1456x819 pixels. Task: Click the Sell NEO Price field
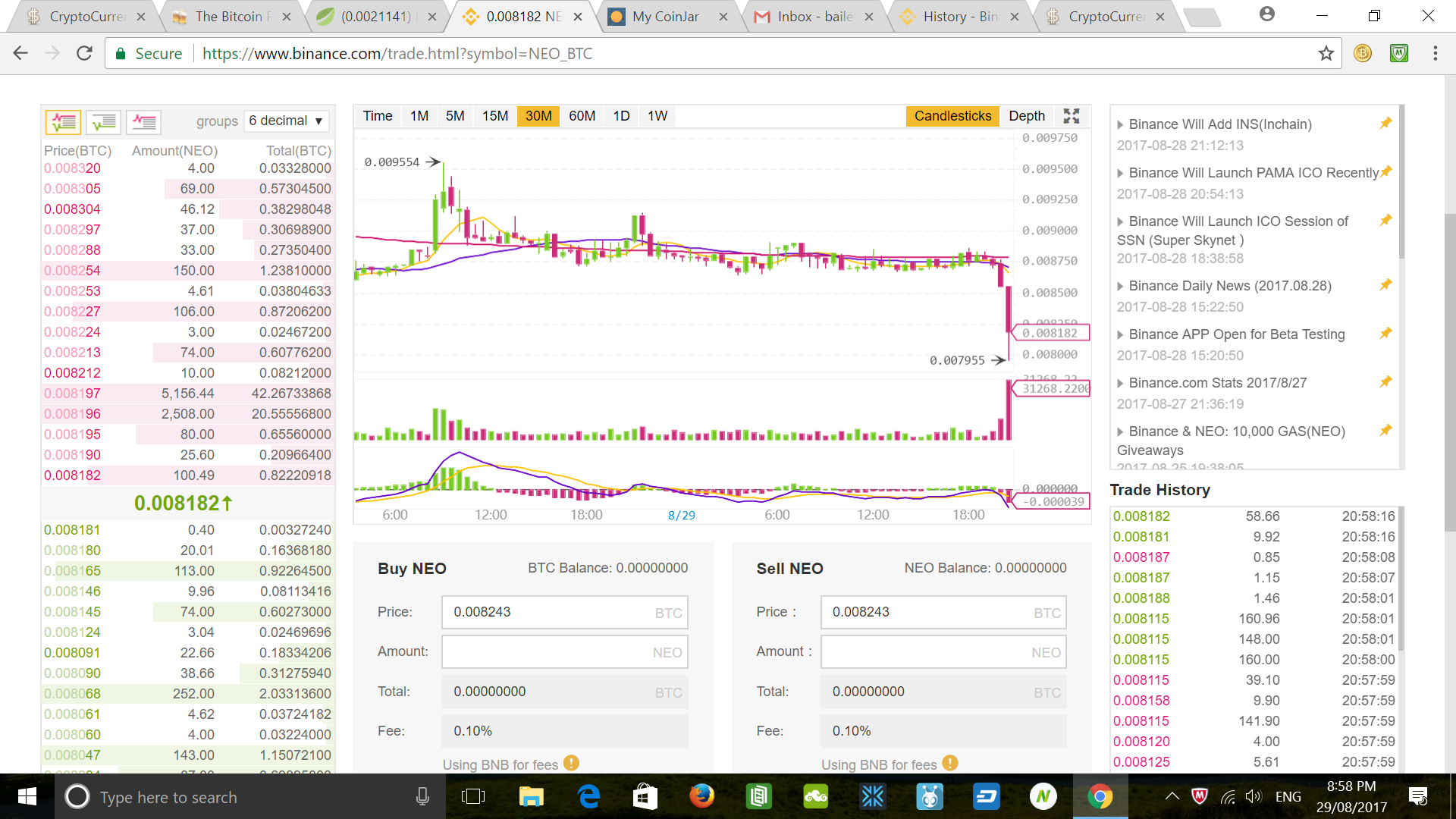click(943, 612)
